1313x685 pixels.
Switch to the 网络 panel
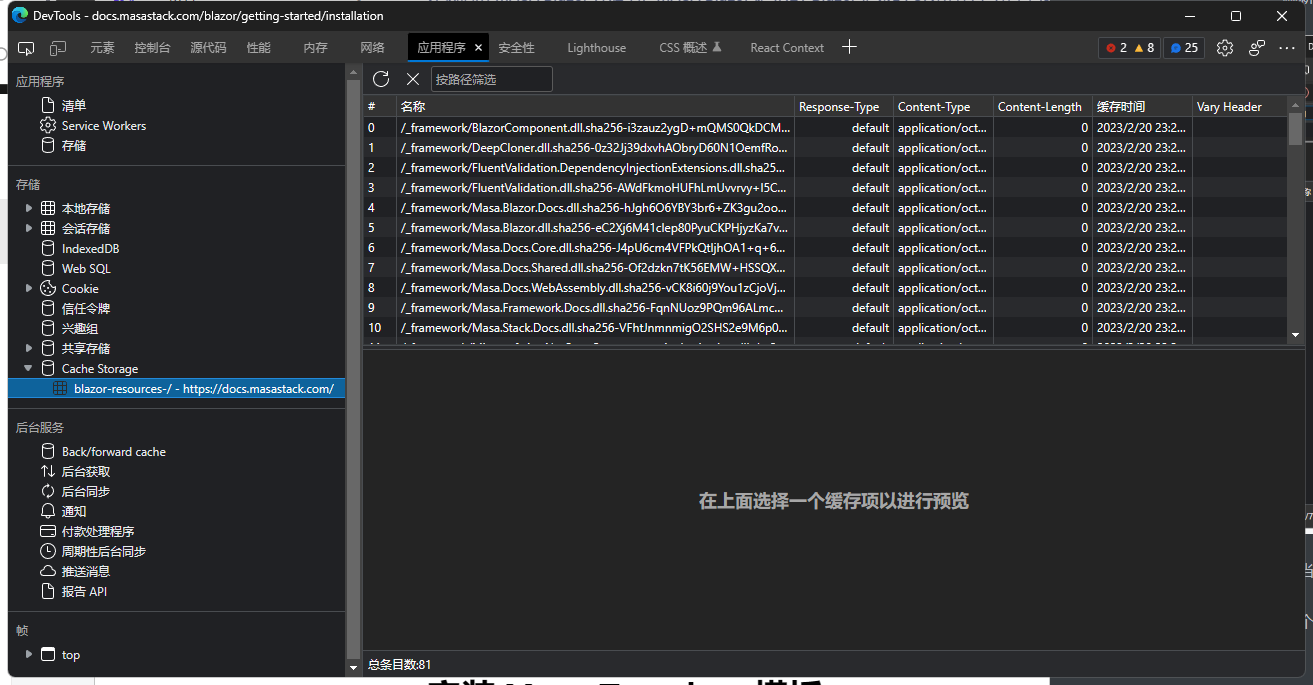point(372,47)
